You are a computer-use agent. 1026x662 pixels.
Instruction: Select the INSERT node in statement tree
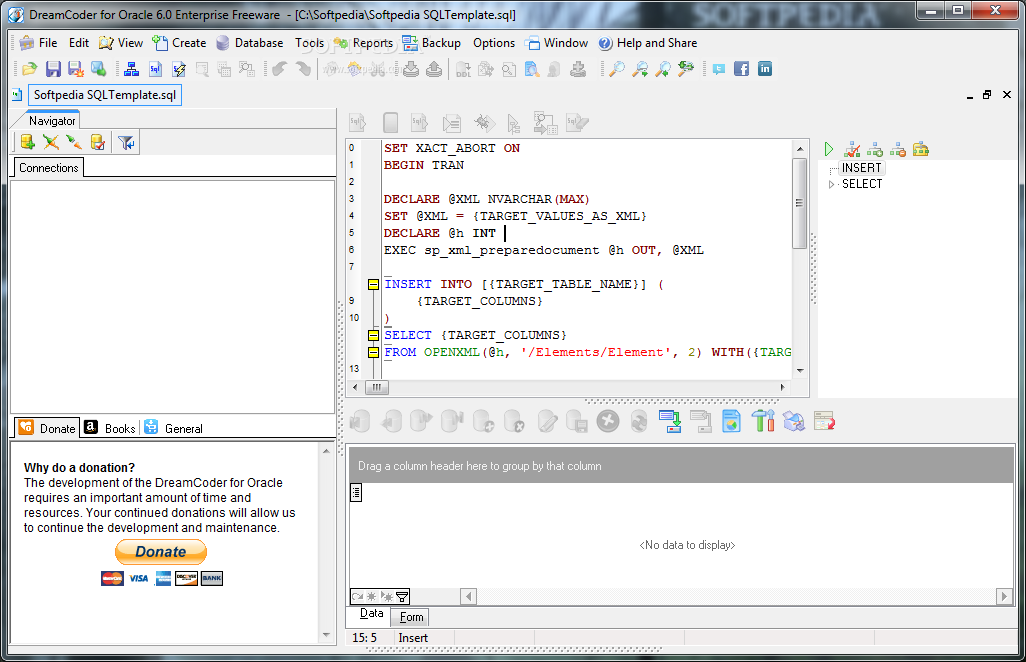tap(861, 167)
